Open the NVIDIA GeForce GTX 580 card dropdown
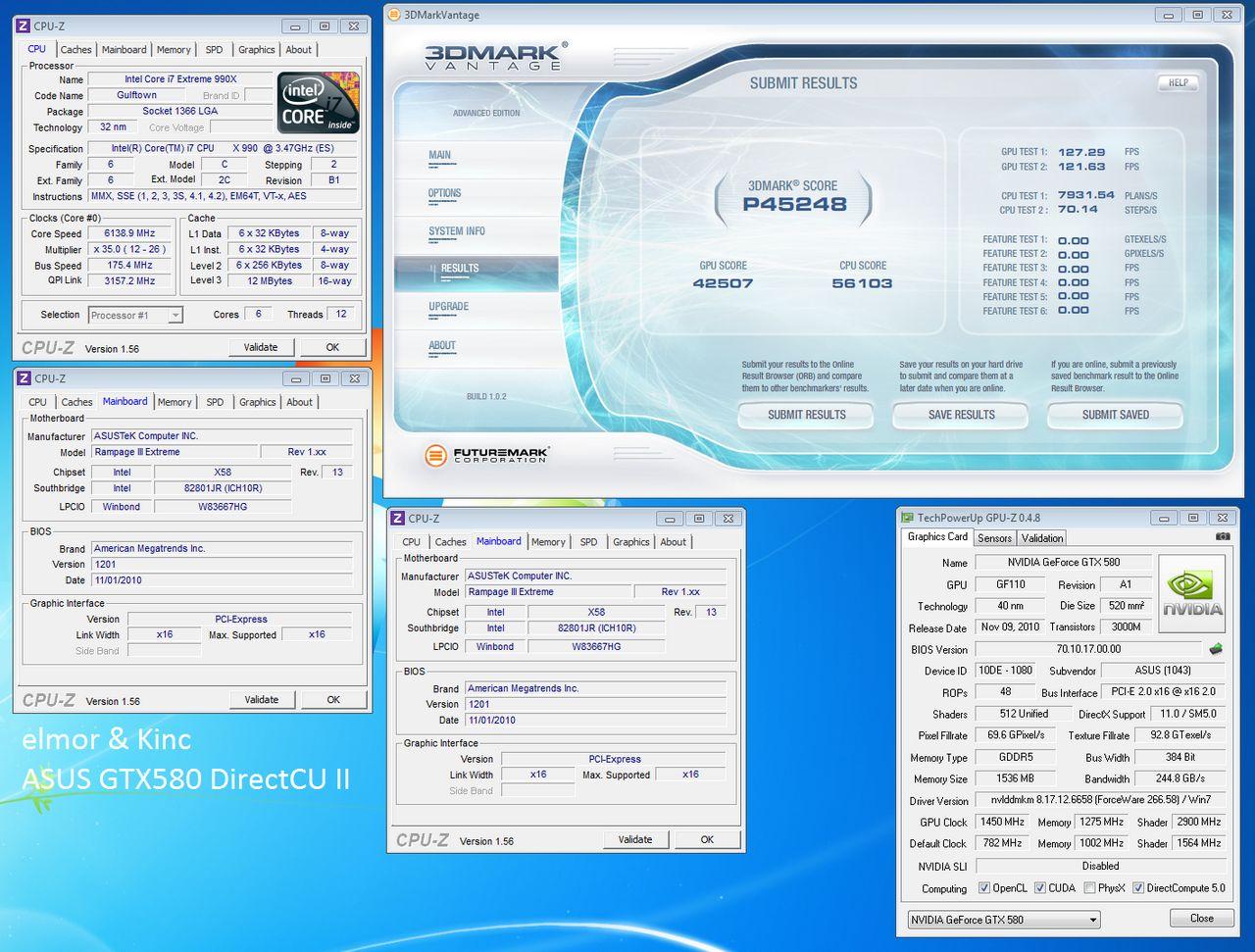 pyautogui.click(x=1003, y=920)
